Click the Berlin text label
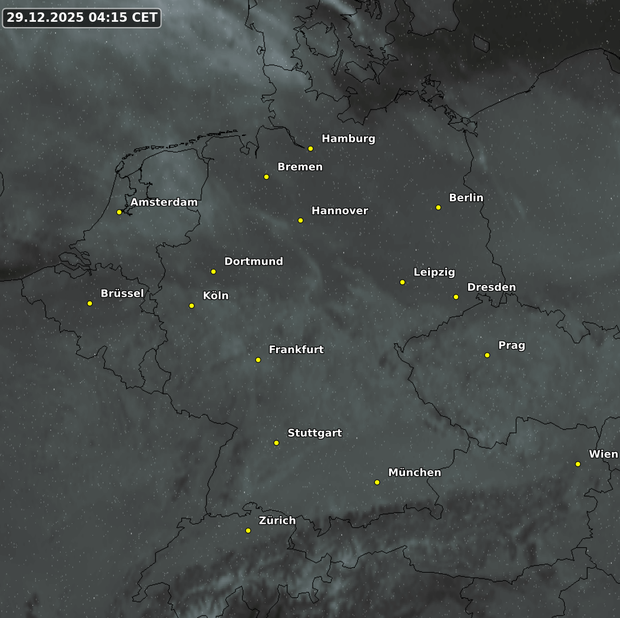The image size is (620, 618). 466,198
